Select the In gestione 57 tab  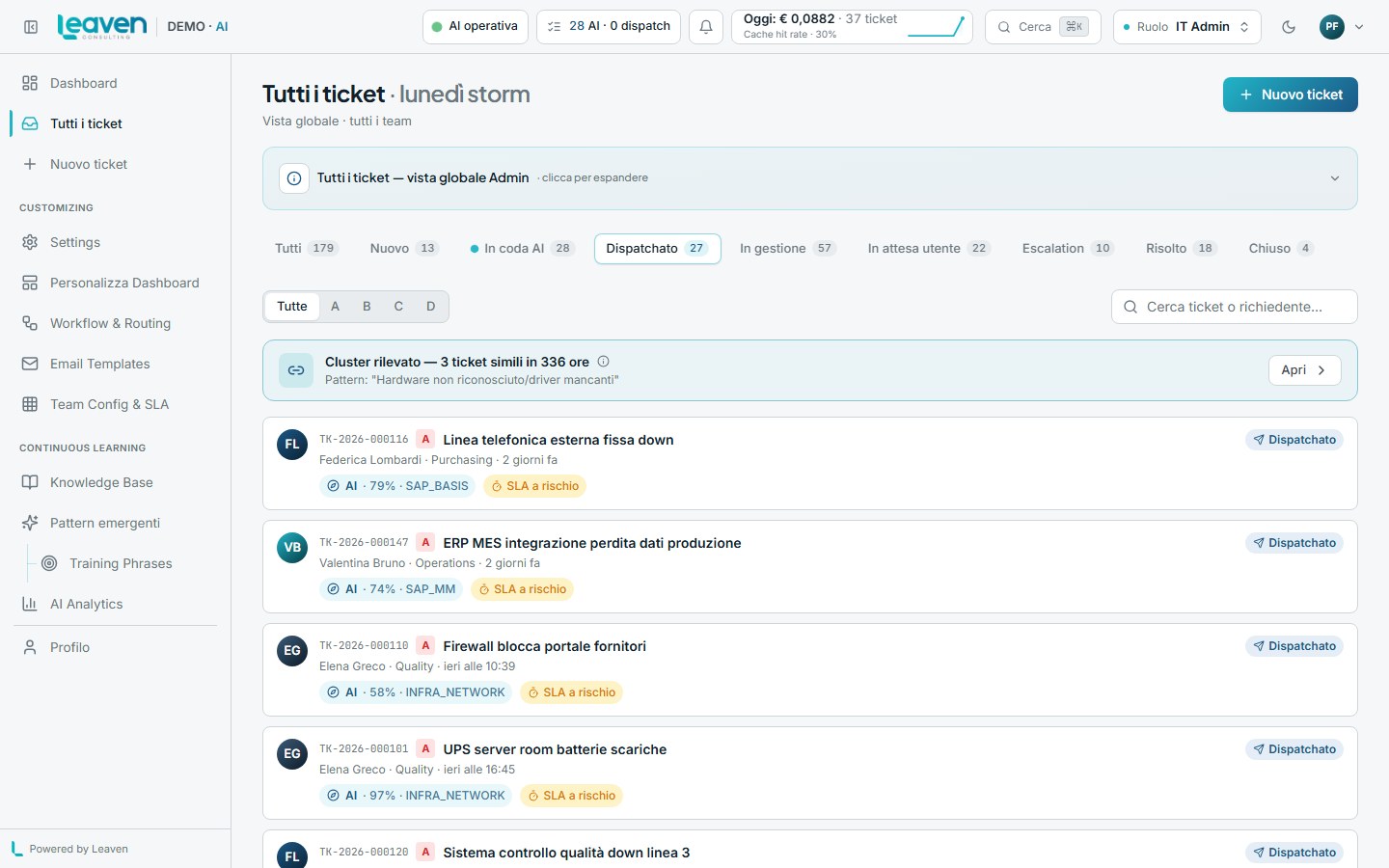coord(787,248)
